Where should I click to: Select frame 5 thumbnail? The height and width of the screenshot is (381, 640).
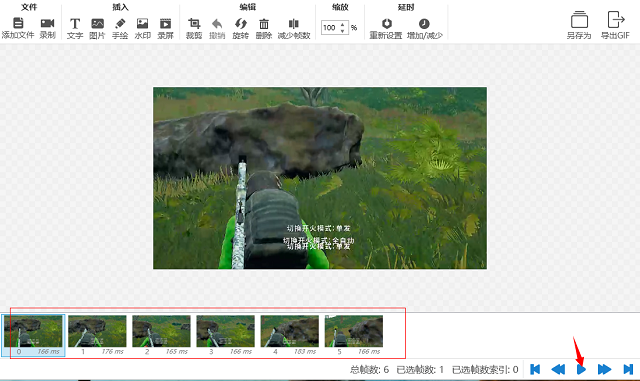[353, 331]
